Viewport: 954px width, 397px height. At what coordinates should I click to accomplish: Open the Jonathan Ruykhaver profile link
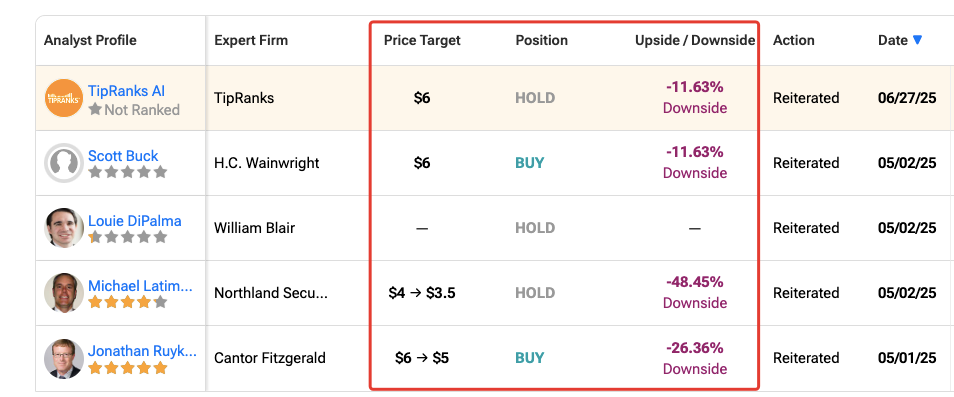click(142, 351)
